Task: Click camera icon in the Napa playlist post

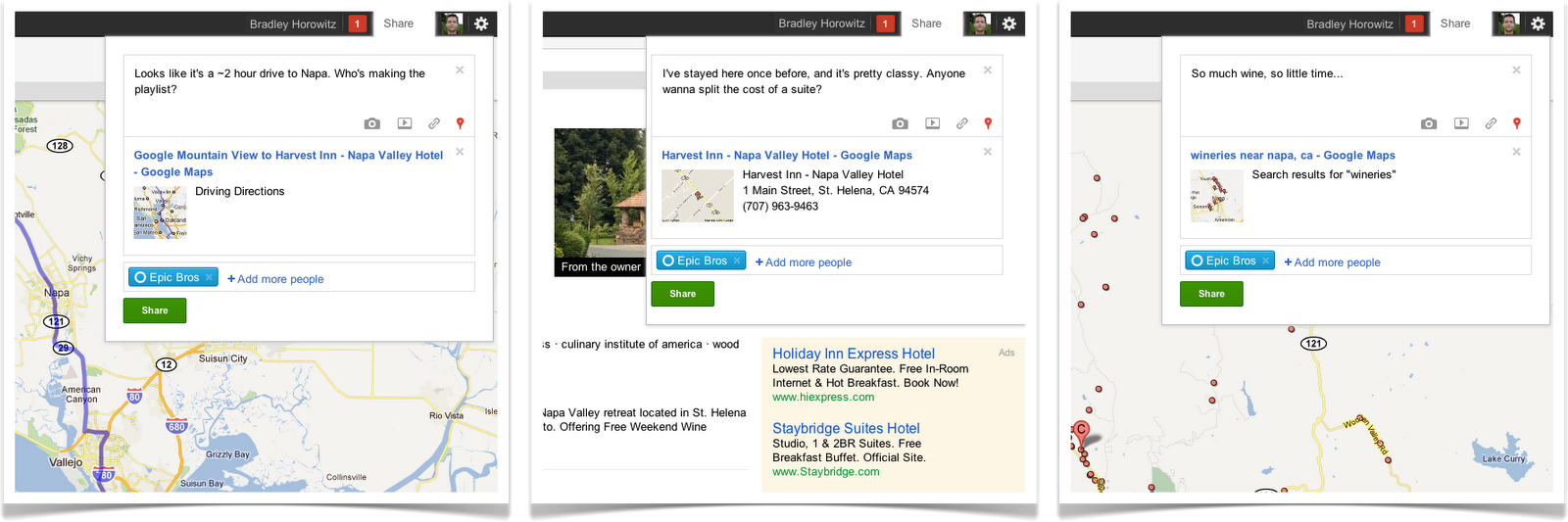Action: click(x=371, y=123)
